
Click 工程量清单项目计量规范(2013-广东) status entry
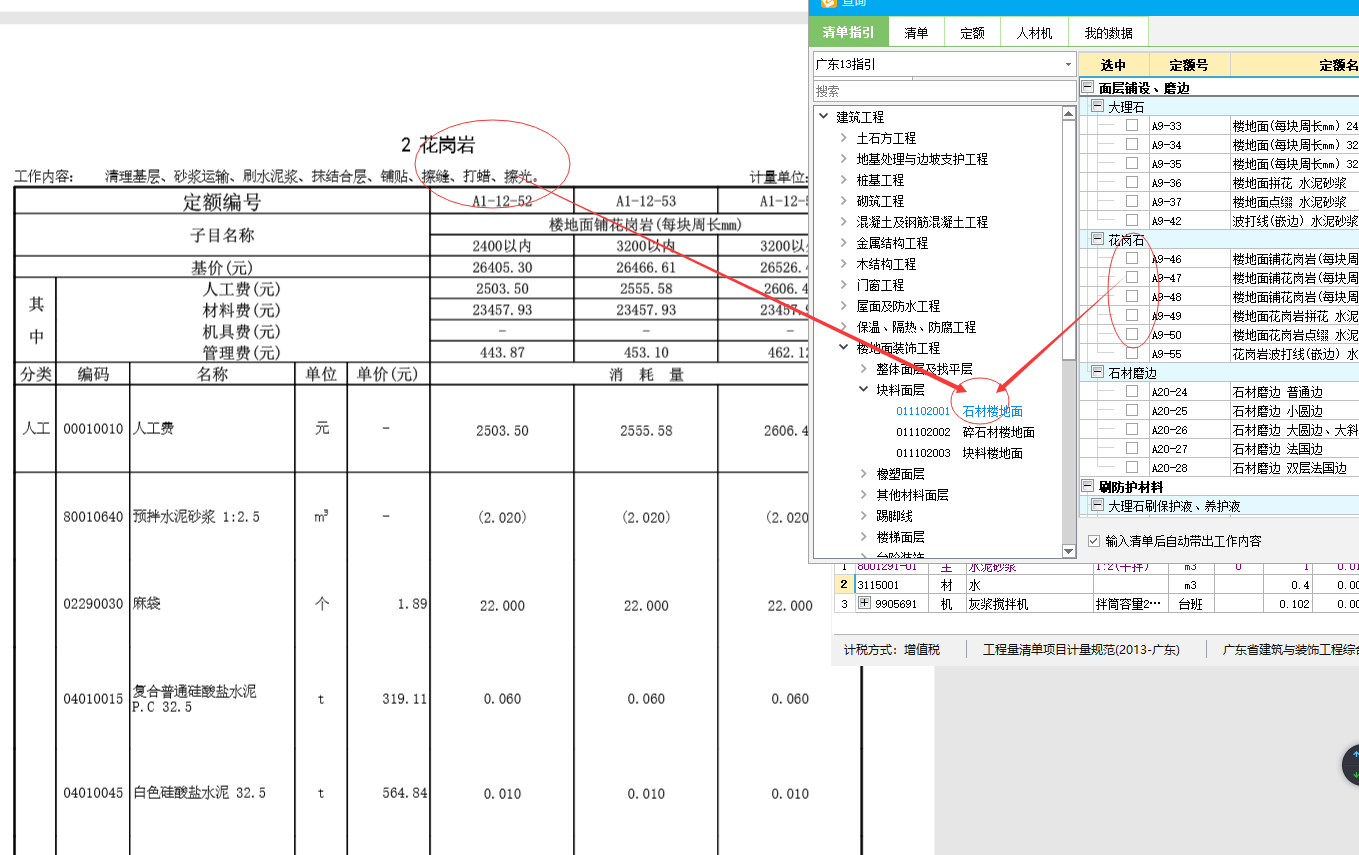(1081, 650)
